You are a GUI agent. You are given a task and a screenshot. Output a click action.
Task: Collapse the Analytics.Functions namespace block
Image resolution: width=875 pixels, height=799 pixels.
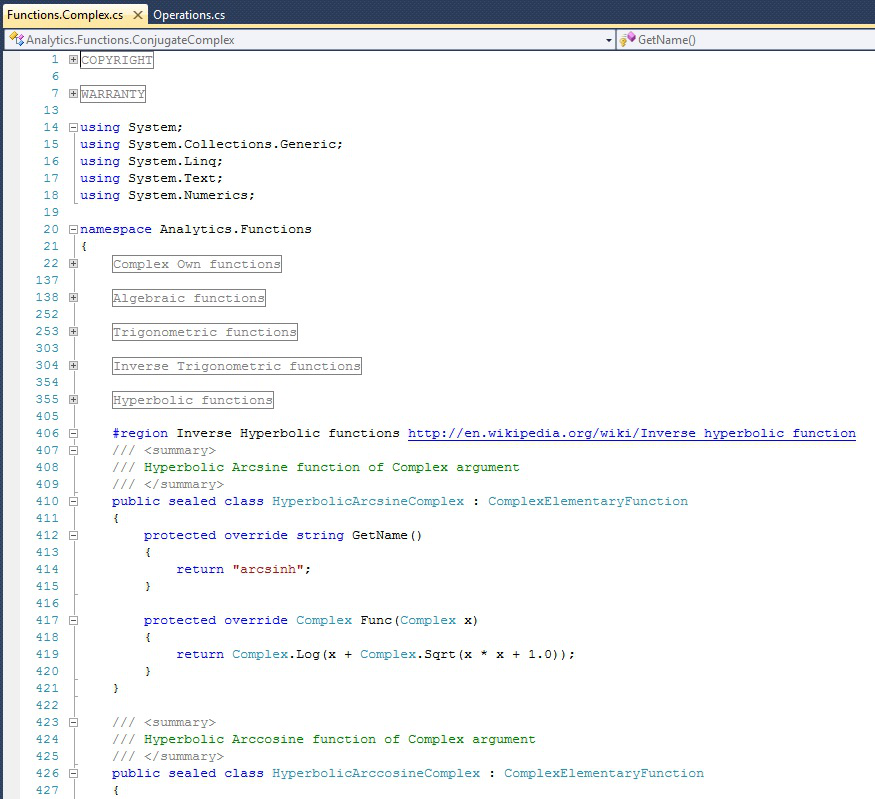73,230
